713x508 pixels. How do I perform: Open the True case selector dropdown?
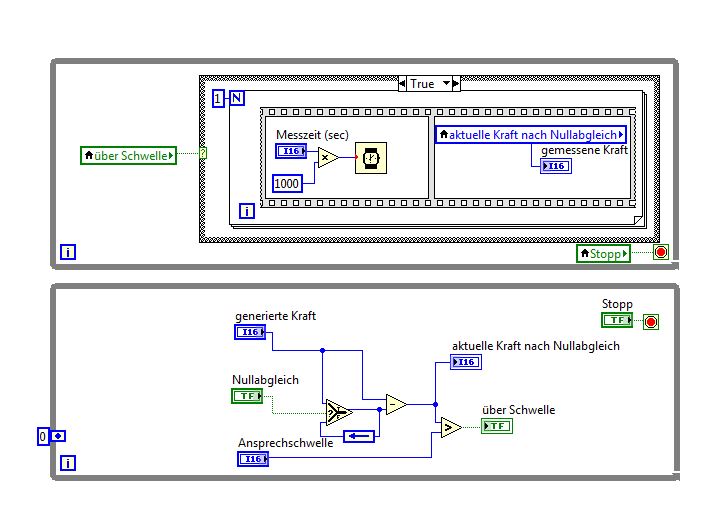coord(429,84)
